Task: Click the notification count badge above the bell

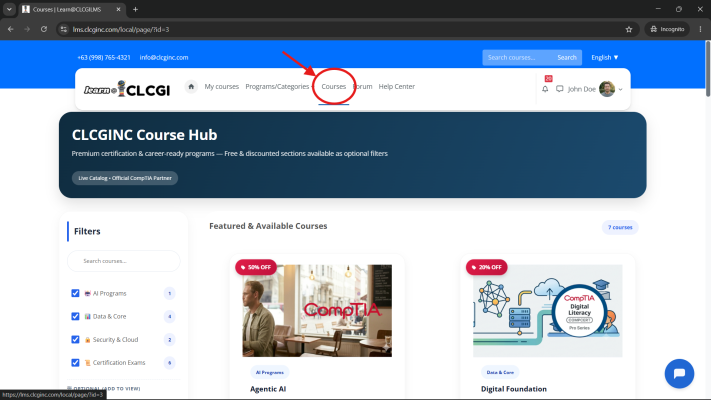Action: pos(548,78)
